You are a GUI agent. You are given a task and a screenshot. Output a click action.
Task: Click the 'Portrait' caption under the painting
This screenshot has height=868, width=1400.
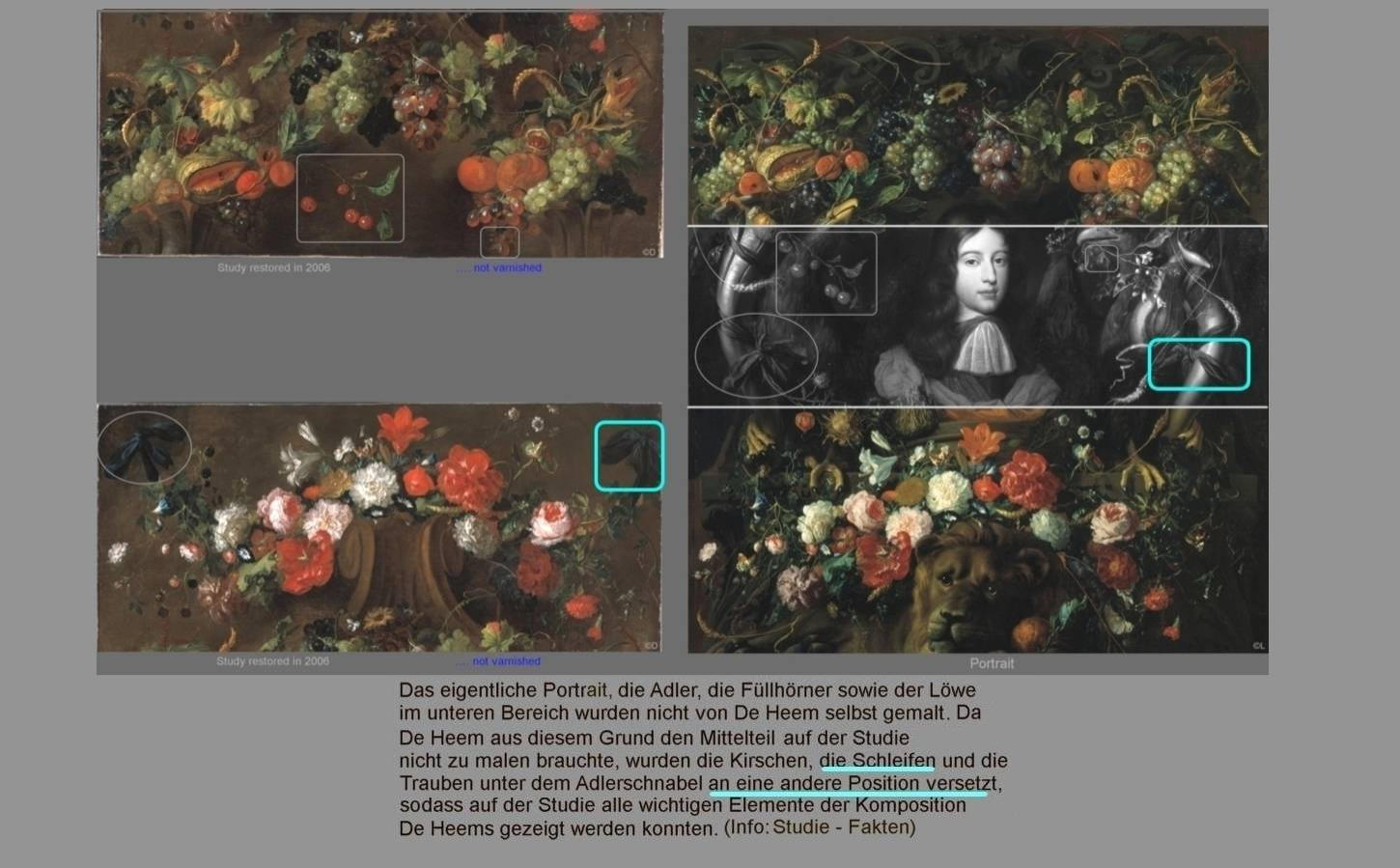[992, 663]
